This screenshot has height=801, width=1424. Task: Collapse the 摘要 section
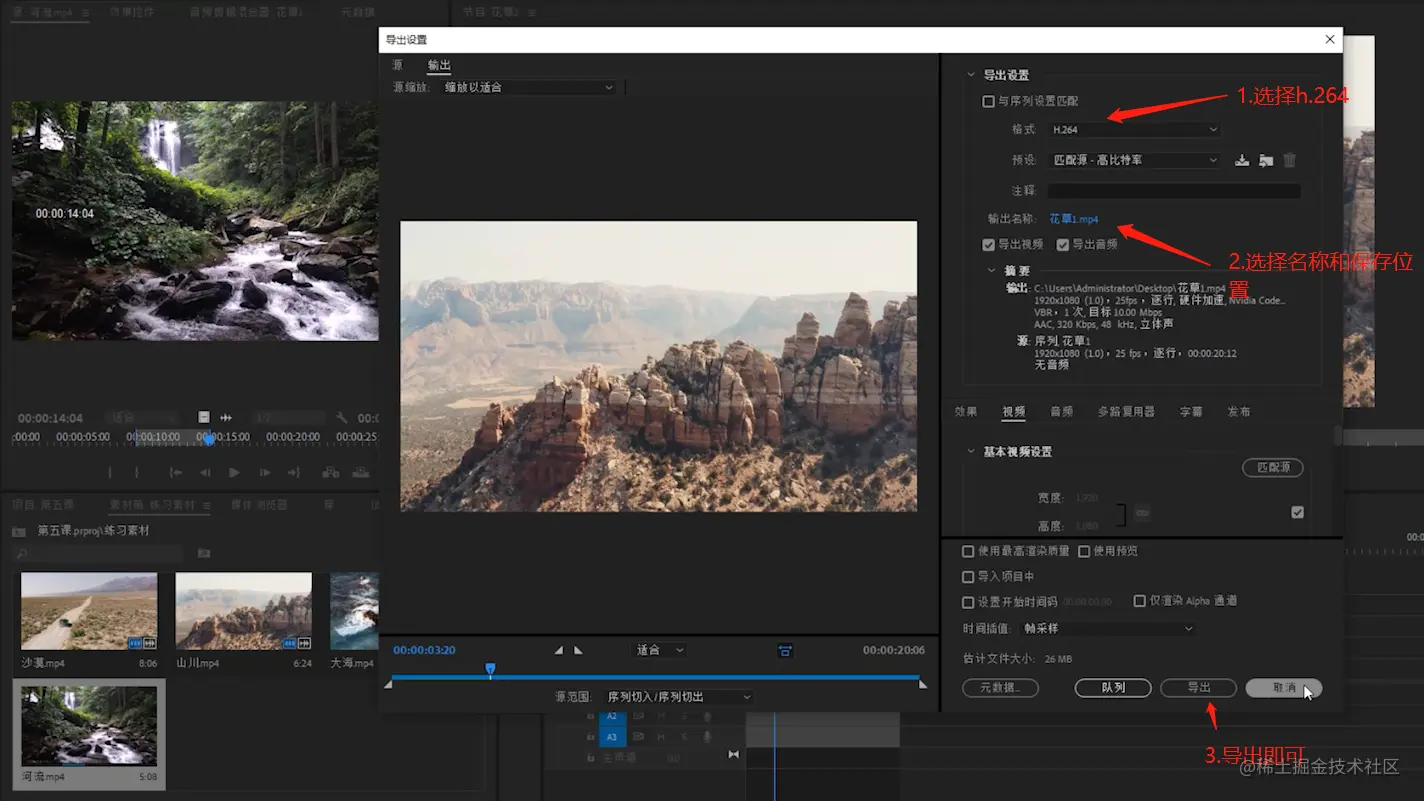click(x=991, y=270)
